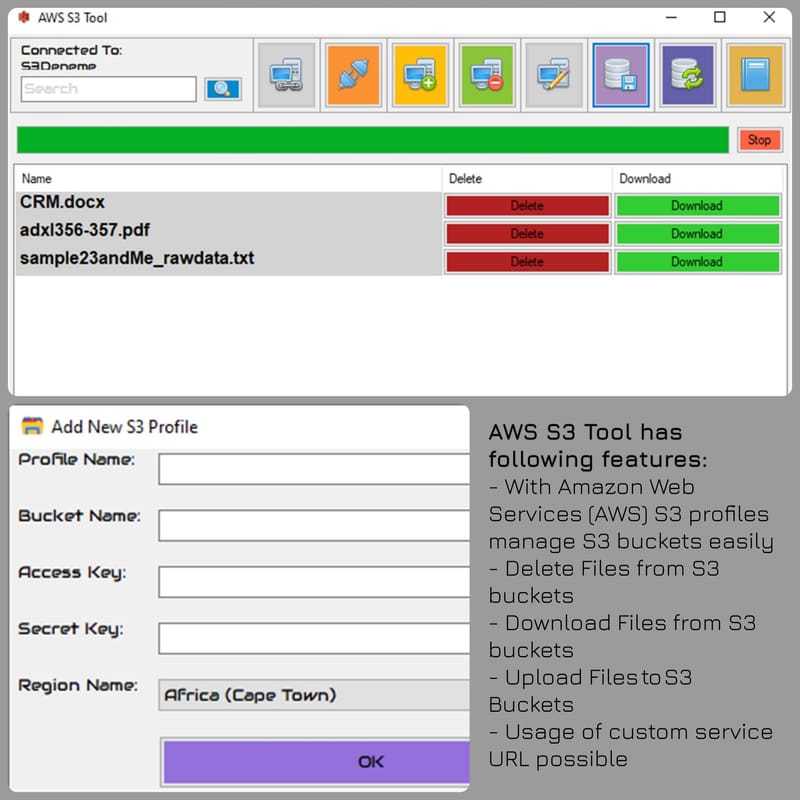Delete the sample23andMe_rawdata.txt file
The height and width of the screenshot is (800, 800).
(x=527, y=262)
